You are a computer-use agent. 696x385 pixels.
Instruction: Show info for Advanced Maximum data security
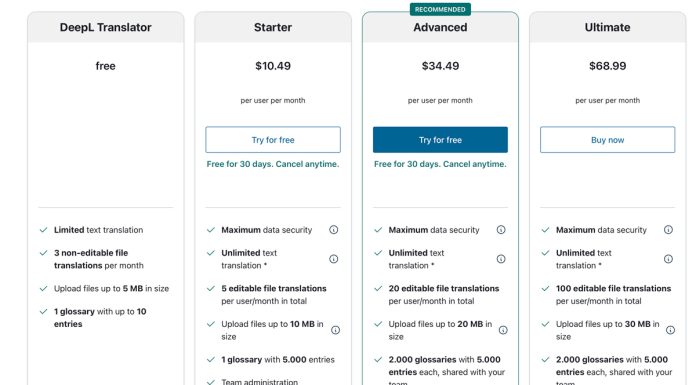point(501,230)
